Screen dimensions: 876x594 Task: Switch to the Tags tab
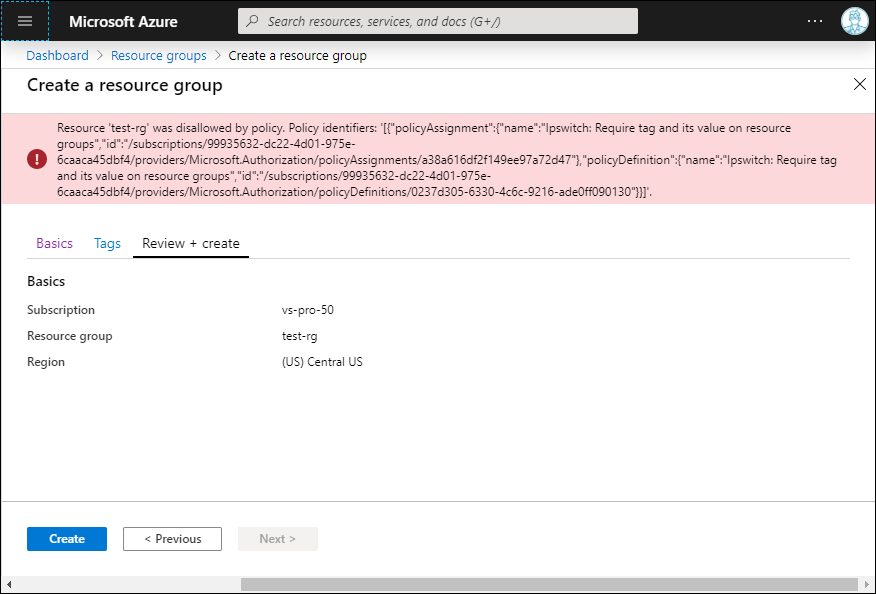(107, 243)
